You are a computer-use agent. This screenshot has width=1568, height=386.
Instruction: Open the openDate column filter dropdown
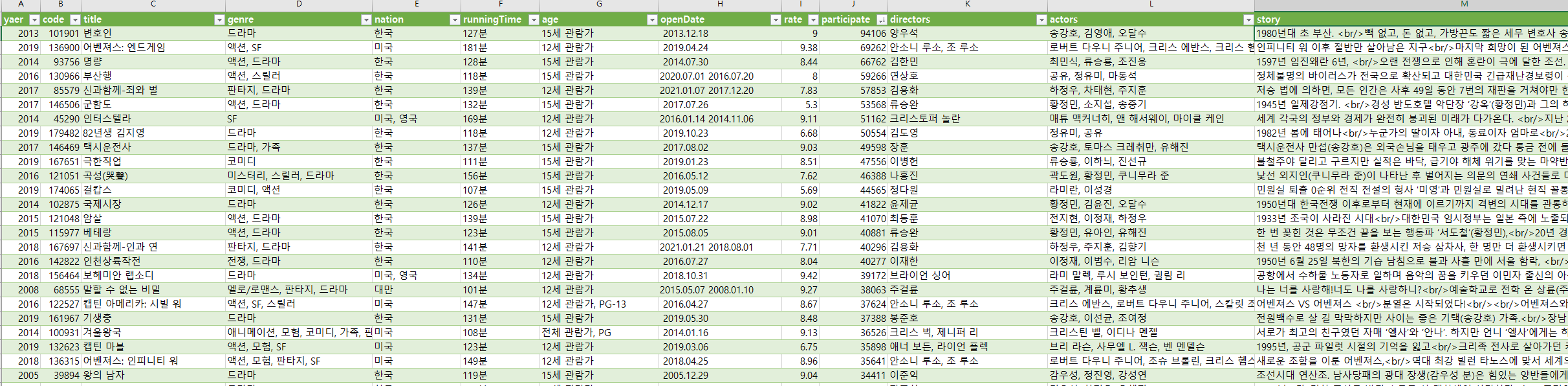pyautogui.click(x=776, y=19)
